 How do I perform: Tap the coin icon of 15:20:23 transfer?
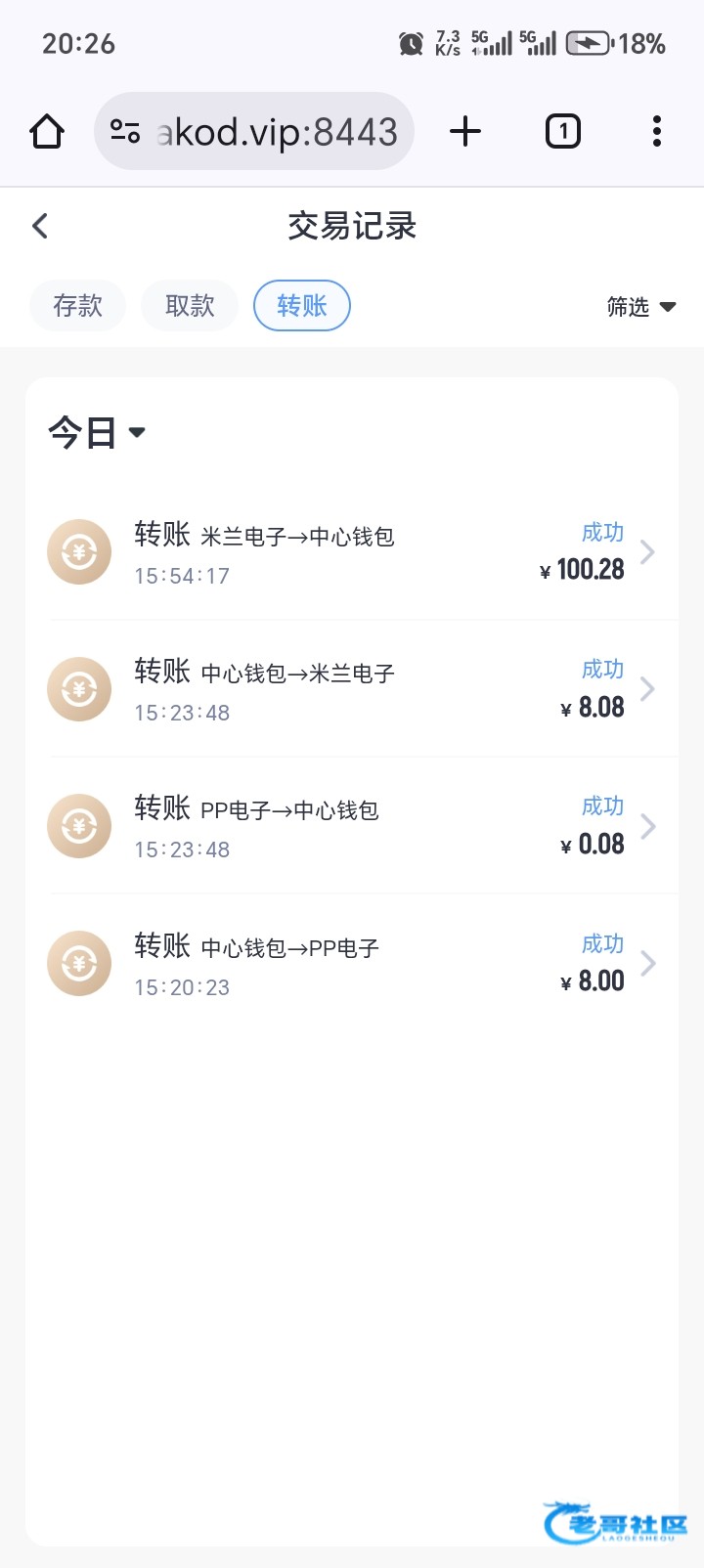coord(79,963)
